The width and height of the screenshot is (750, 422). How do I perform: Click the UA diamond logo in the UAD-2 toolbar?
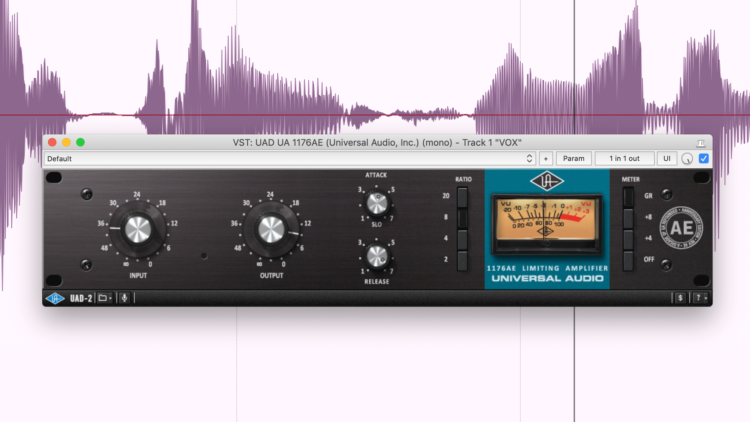click(55, 299)
